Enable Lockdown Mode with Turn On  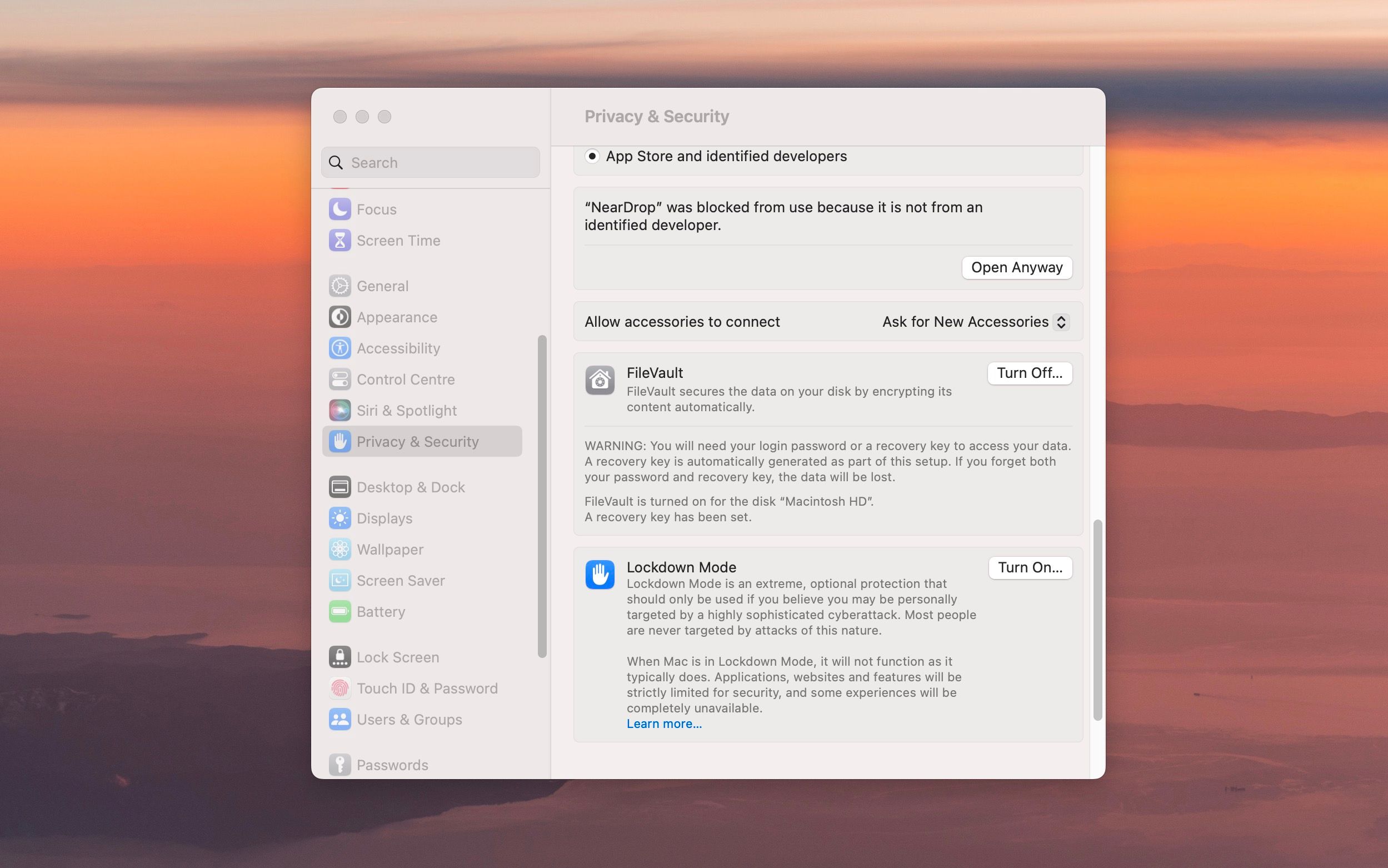(1030, 567)
